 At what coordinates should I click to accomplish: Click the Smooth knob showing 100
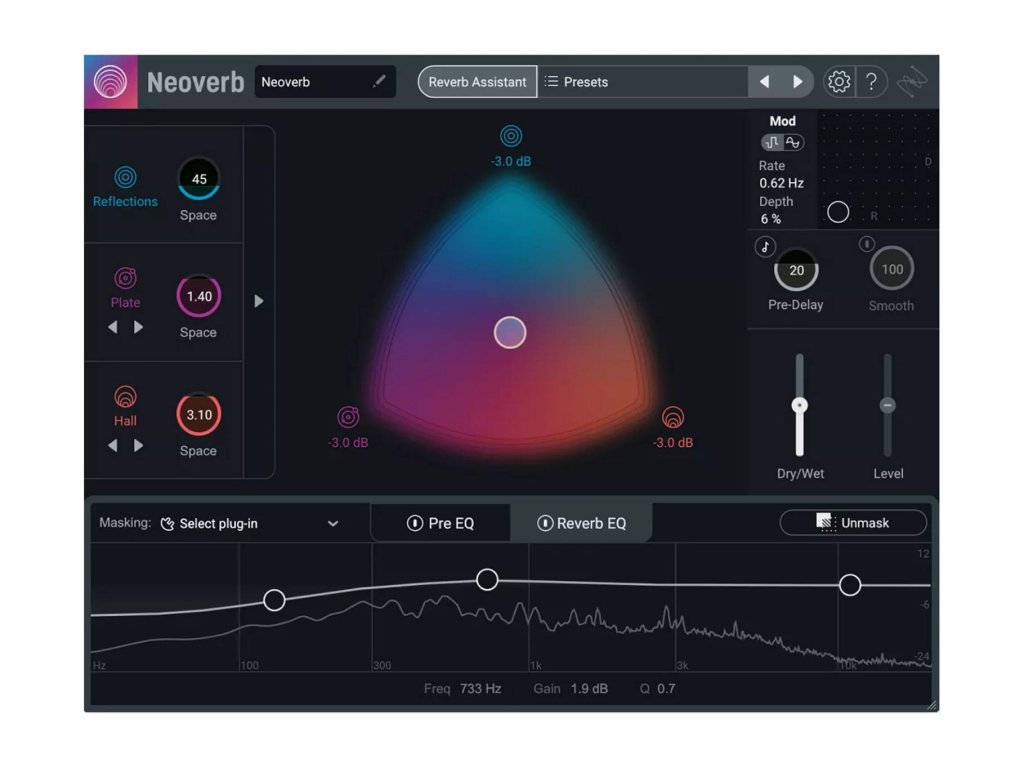pos(892,269)
